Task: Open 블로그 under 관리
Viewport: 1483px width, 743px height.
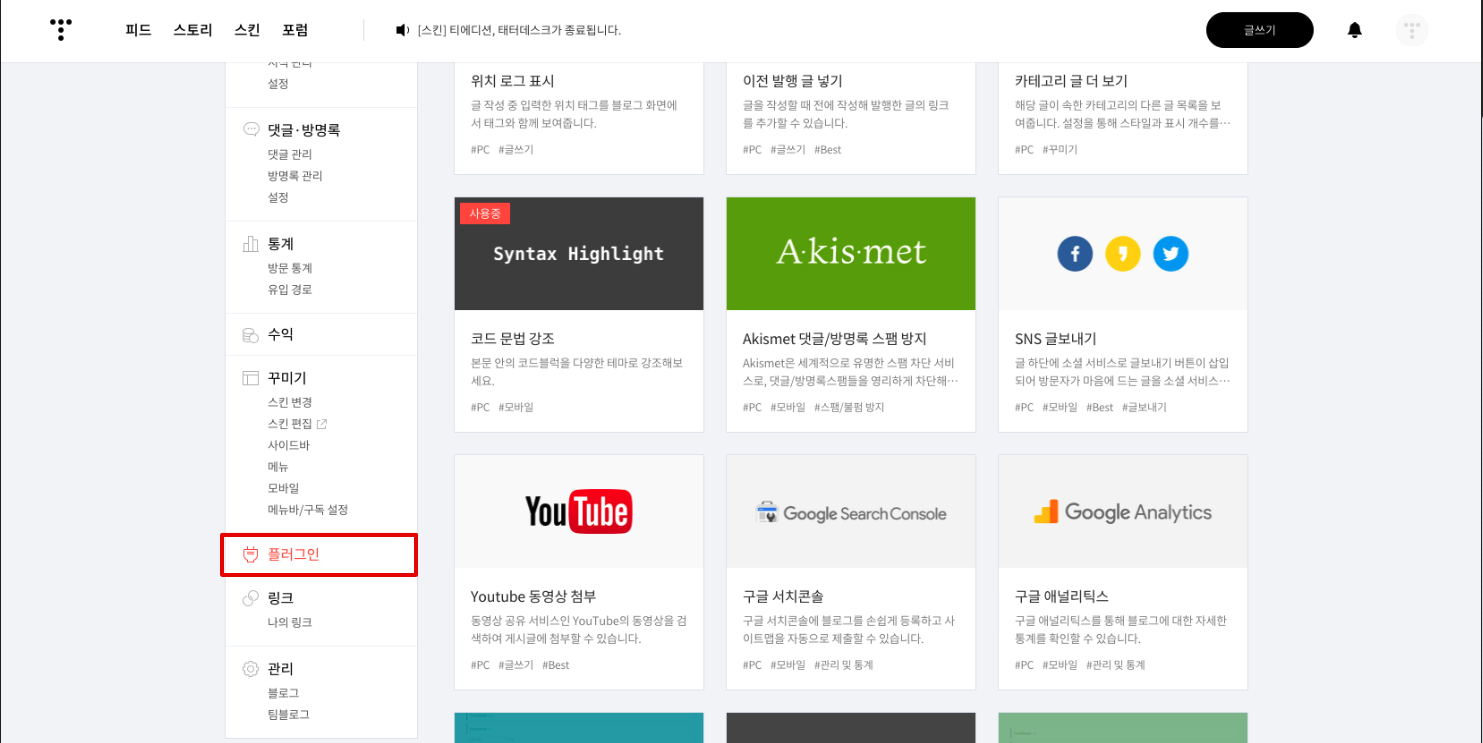Action: (284, 692)
